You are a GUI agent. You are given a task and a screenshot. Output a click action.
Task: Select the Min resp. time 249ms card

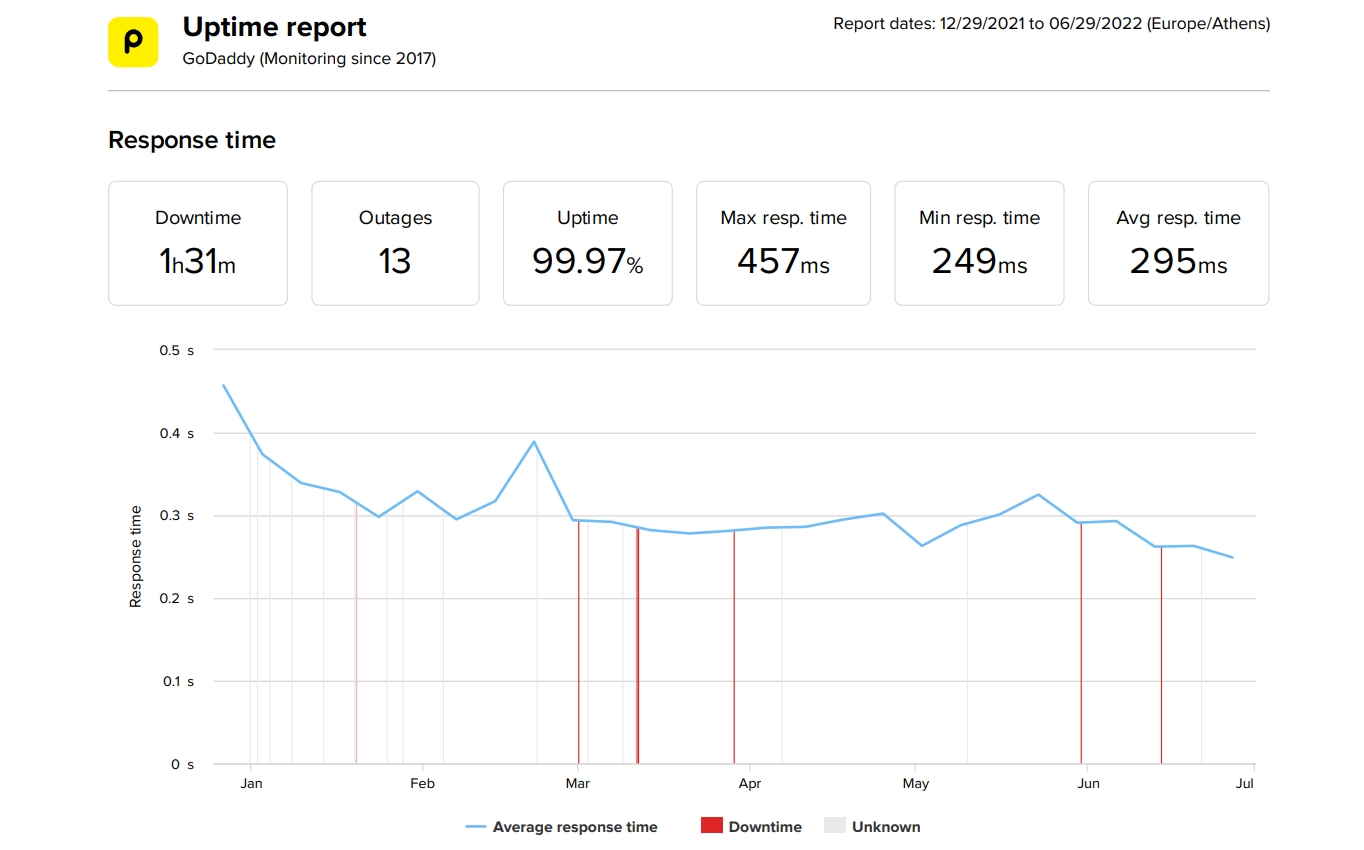click(x=979, y=243)
